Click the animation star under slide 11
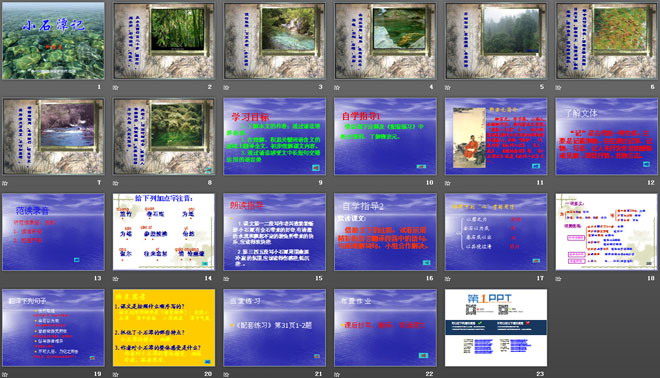The width and height of the screenshot is (660, 378). pyautogui.click(x=448, y=183)
